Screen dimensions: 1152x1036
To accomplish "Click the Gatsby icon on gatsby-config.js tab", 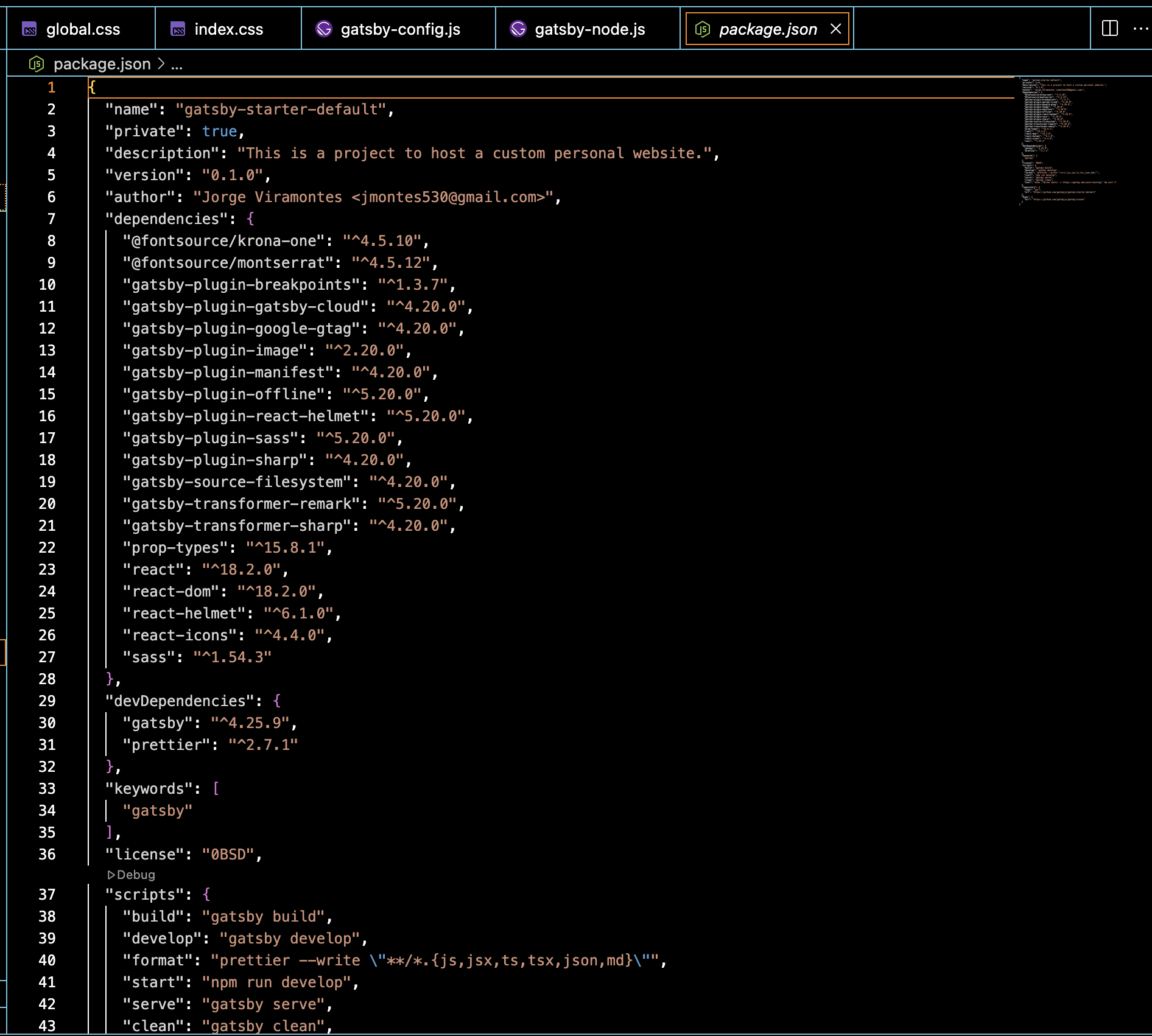I will [x=325, y=28].
